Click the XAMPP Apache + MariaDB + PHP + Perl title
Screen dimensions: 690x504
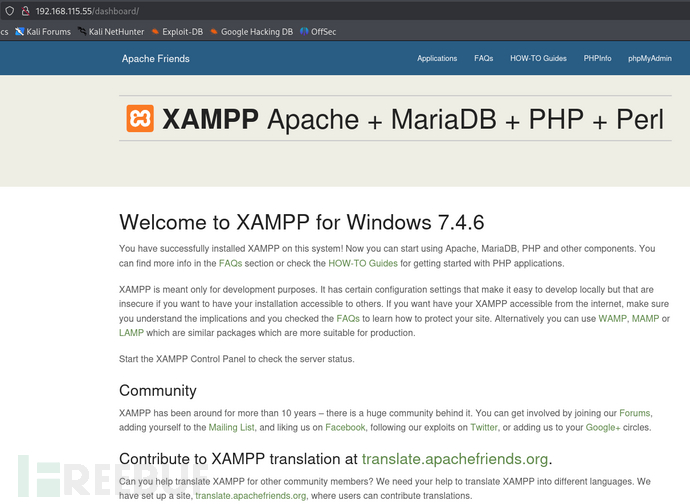(413, 119)
